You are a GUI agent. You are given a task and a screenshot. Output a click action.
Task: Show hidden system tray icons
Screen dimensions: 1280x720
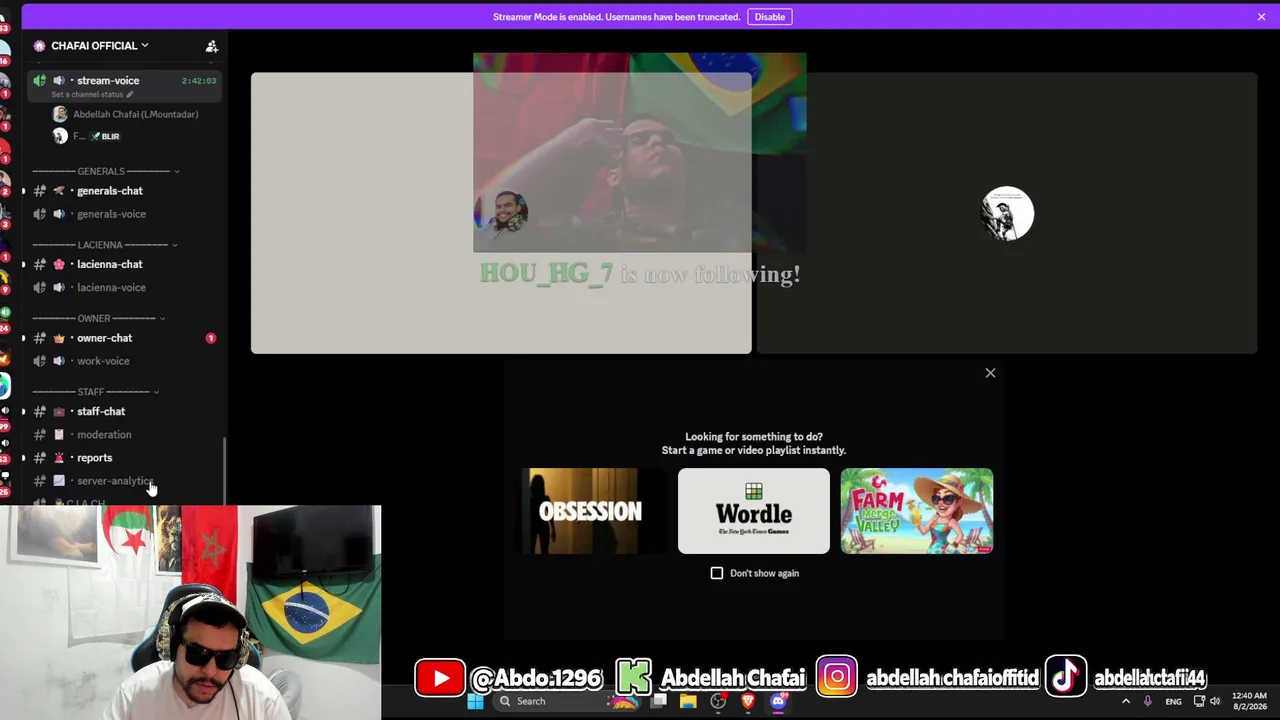1125,701
